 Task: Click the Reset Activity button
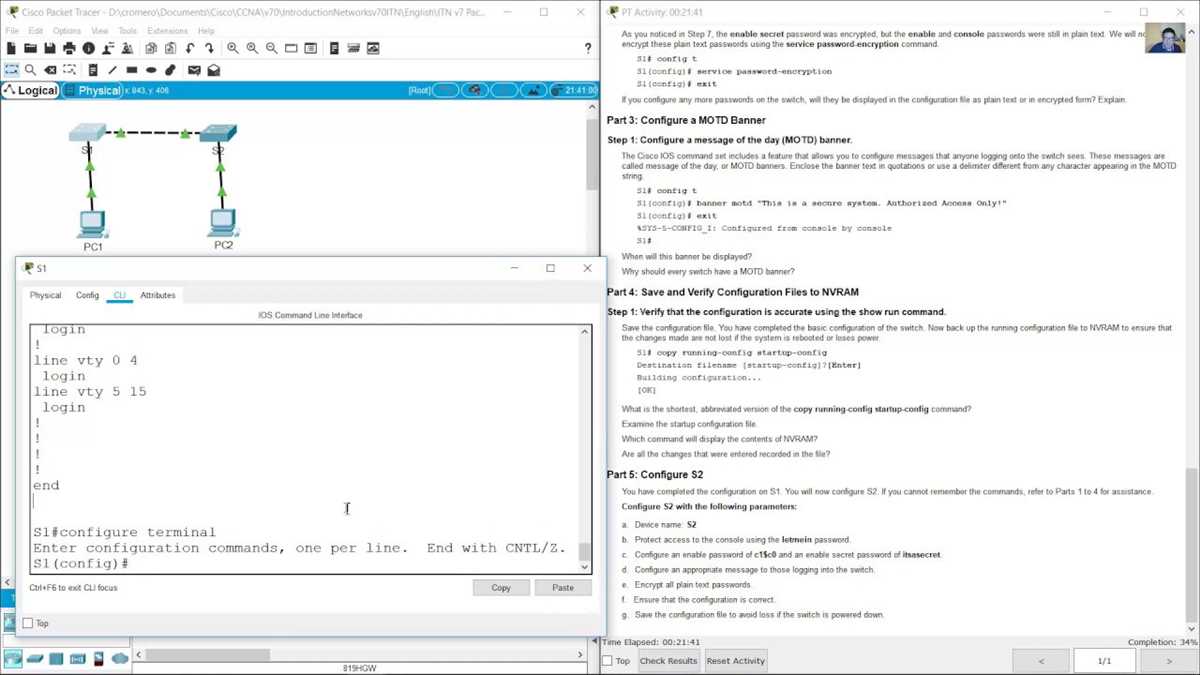[x=735, y=661]
